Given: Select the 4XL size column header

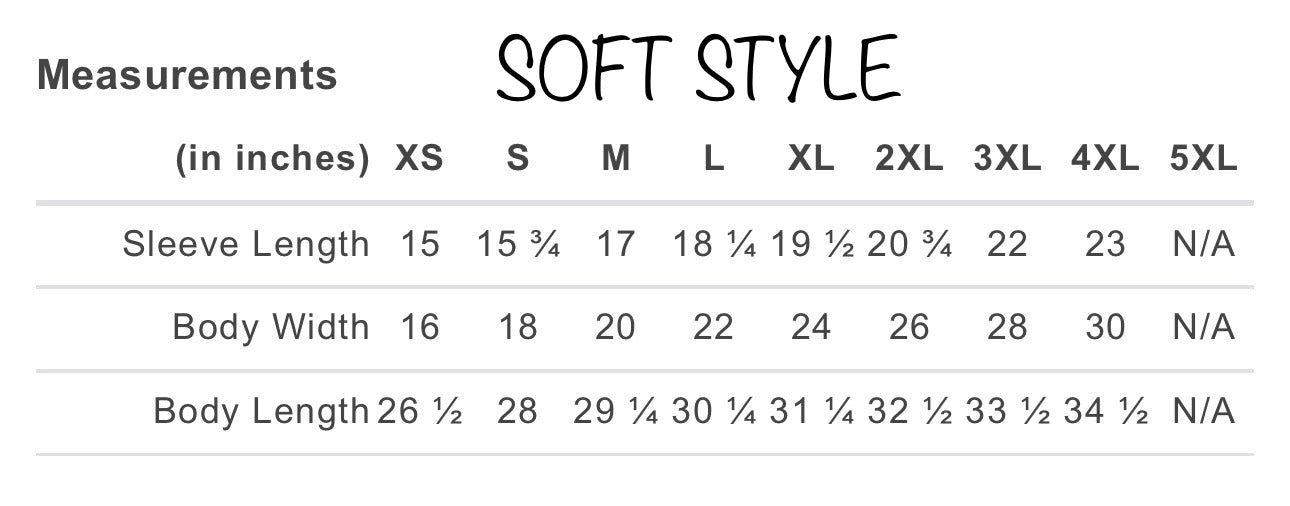Looking at the screenshot, I should coord(1105,158).
